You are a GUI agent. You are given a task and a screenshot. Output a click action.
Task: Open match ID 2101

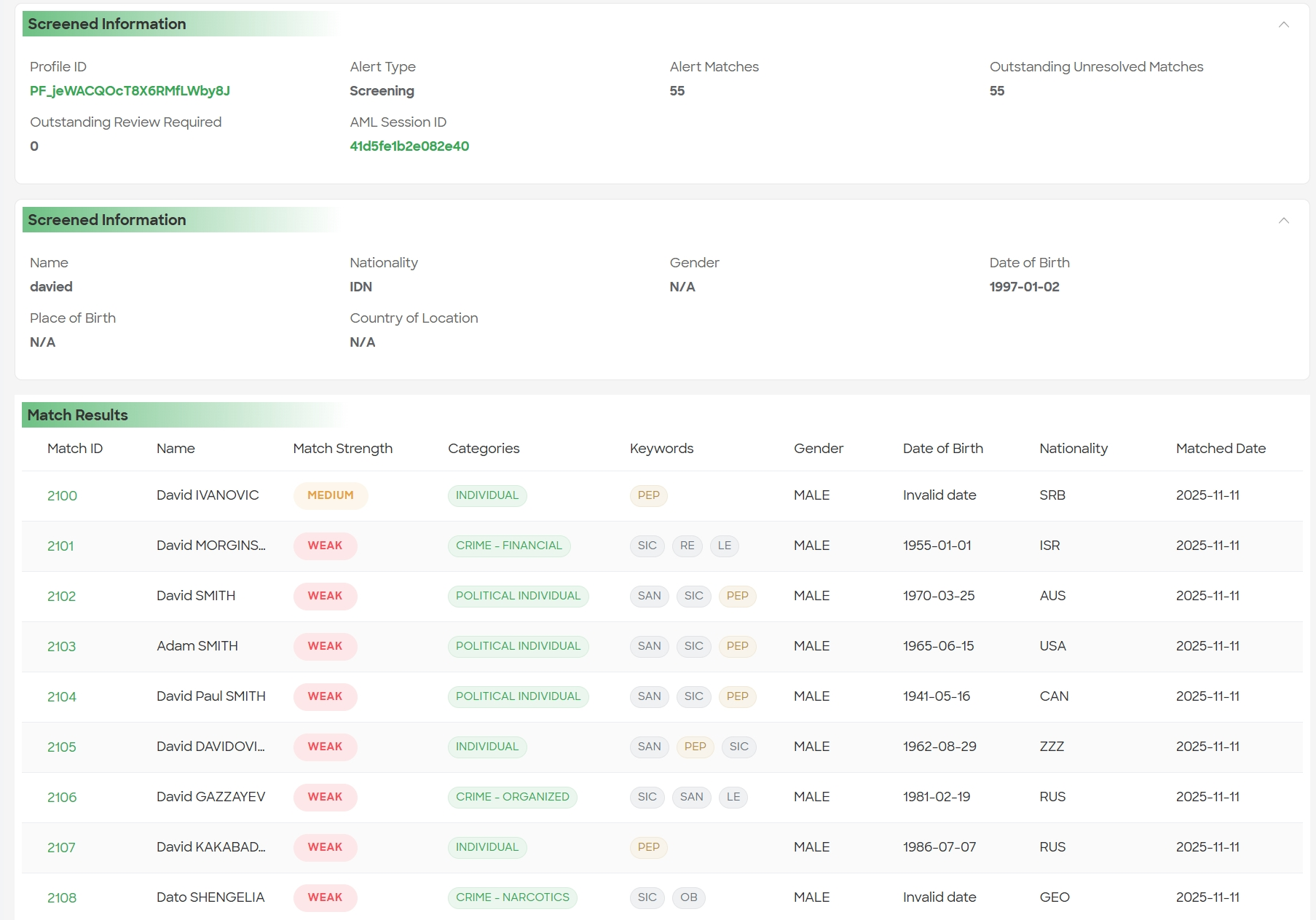point(60,546)
